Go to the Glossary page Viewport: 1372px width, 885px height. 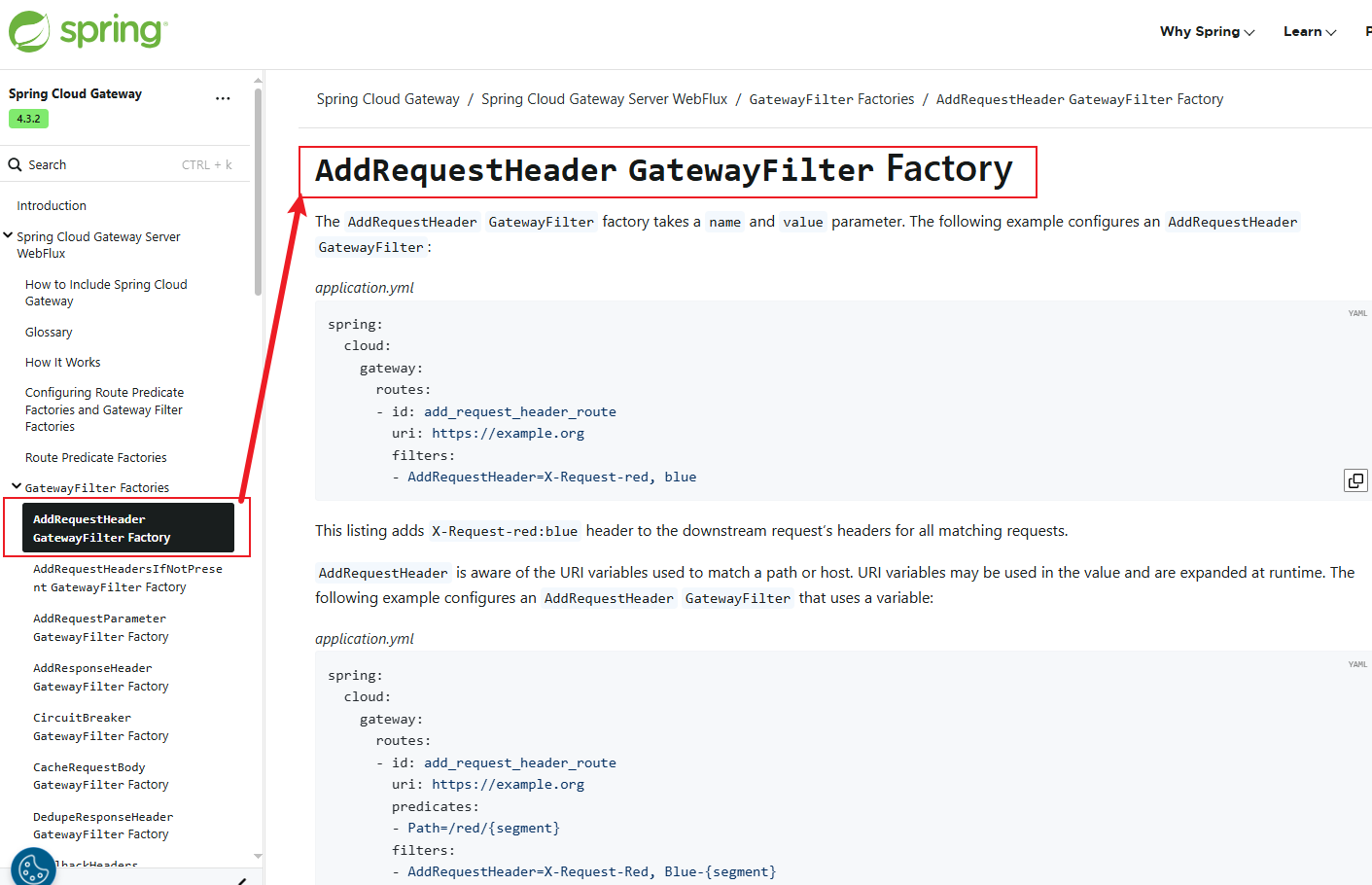click(x=49, y=332)
